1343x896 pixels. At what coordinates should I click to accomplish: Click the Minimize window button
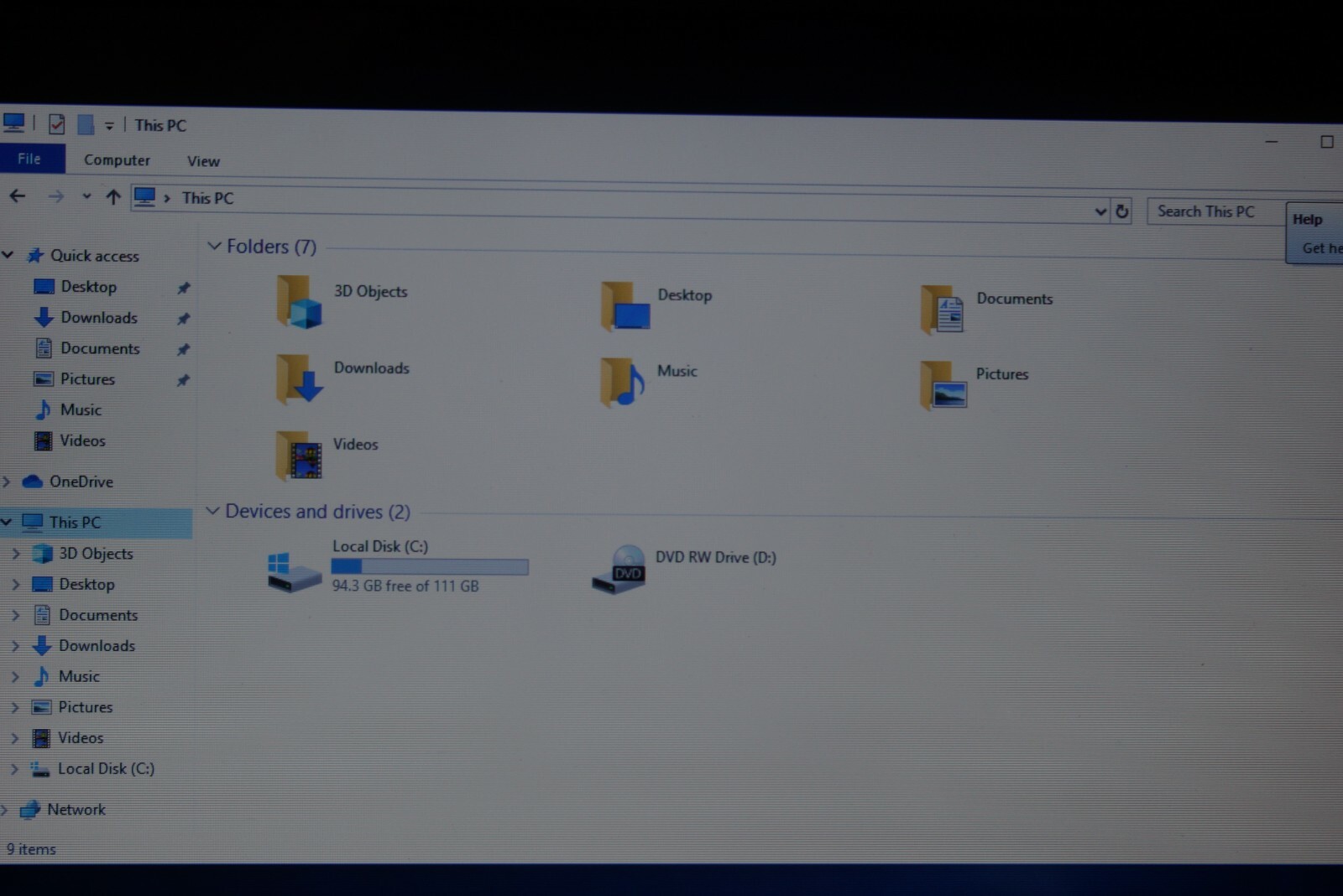click(x=1272, y=142)
